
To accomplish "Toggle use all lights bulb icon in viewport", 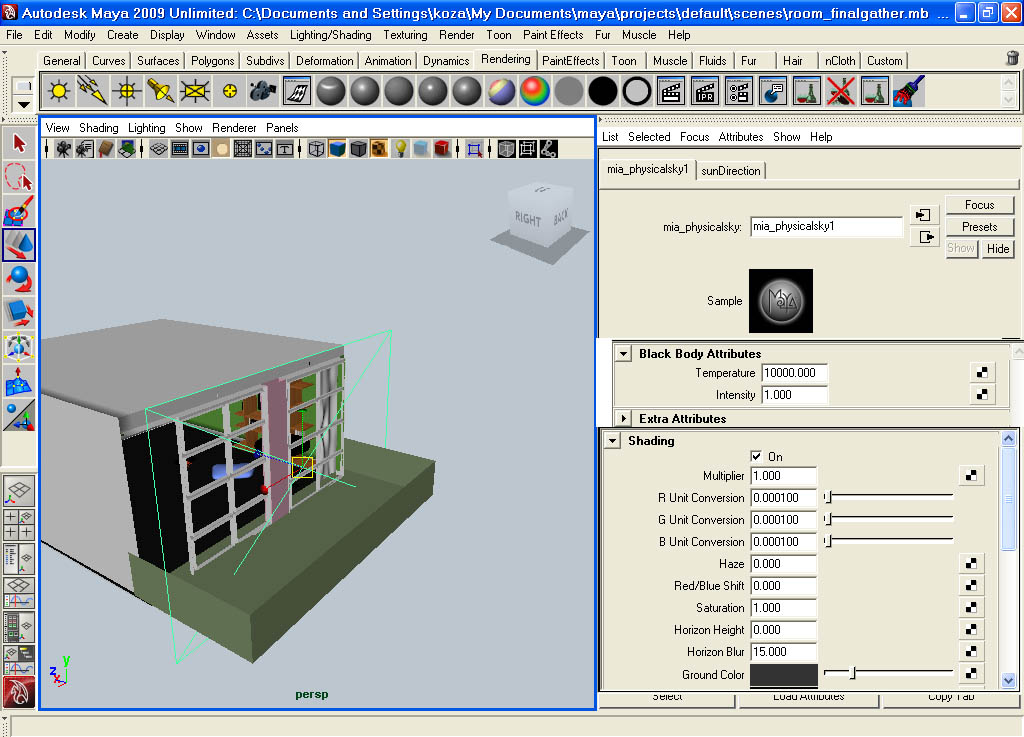I will coord(400,149).
